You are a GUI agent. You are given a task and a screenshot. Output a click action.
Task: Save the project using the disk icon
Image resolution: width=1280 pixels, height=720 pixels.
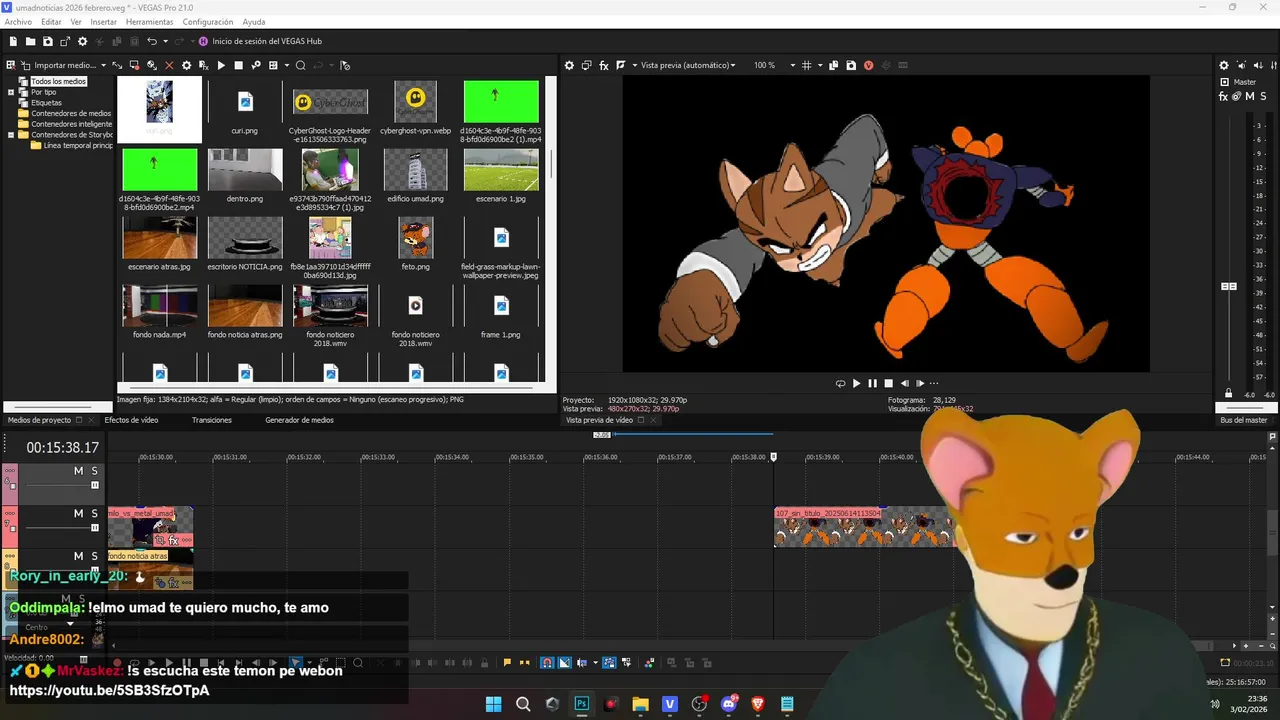tap(47, 41)
